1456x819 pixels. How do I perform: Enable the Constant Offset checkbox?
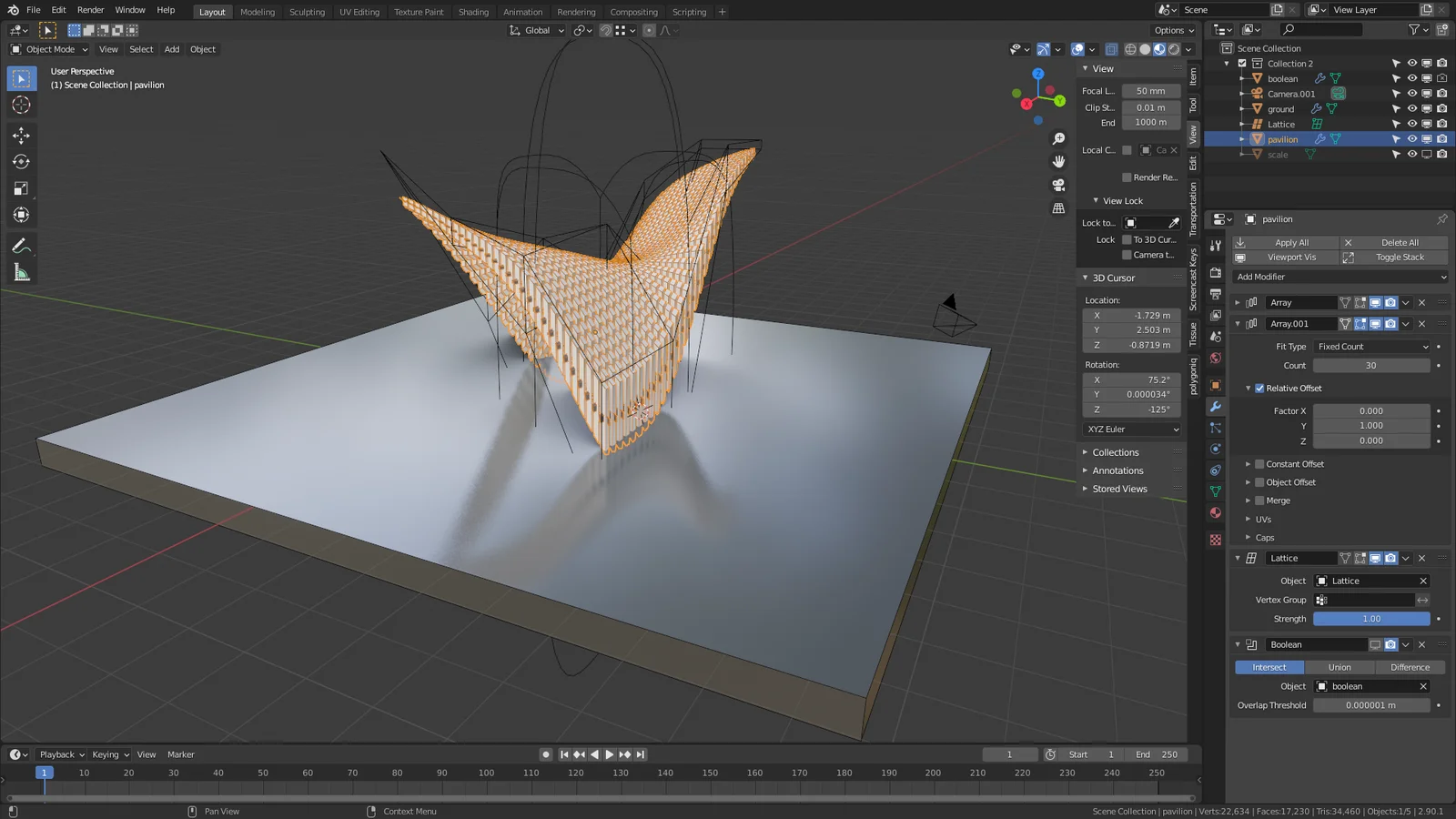[x=1259, y=463]
